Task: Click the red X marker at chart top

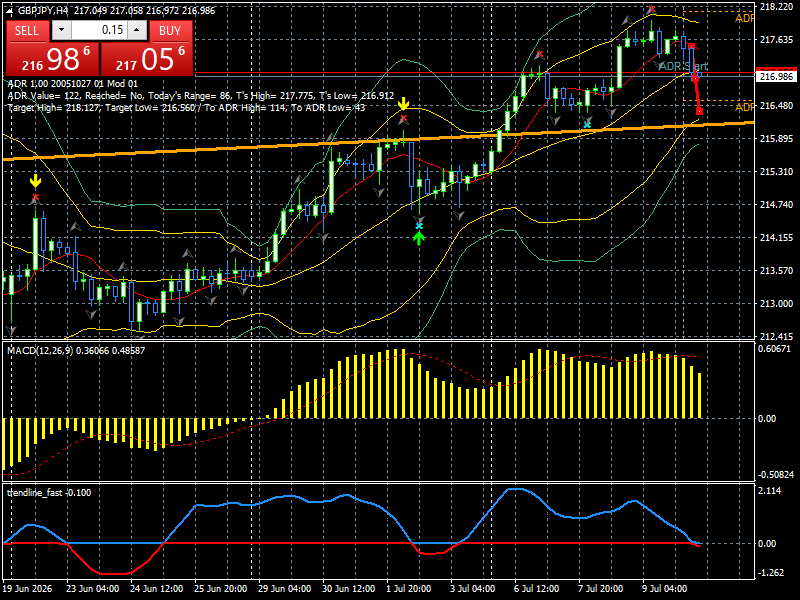Action: click(x=652, y=9)
